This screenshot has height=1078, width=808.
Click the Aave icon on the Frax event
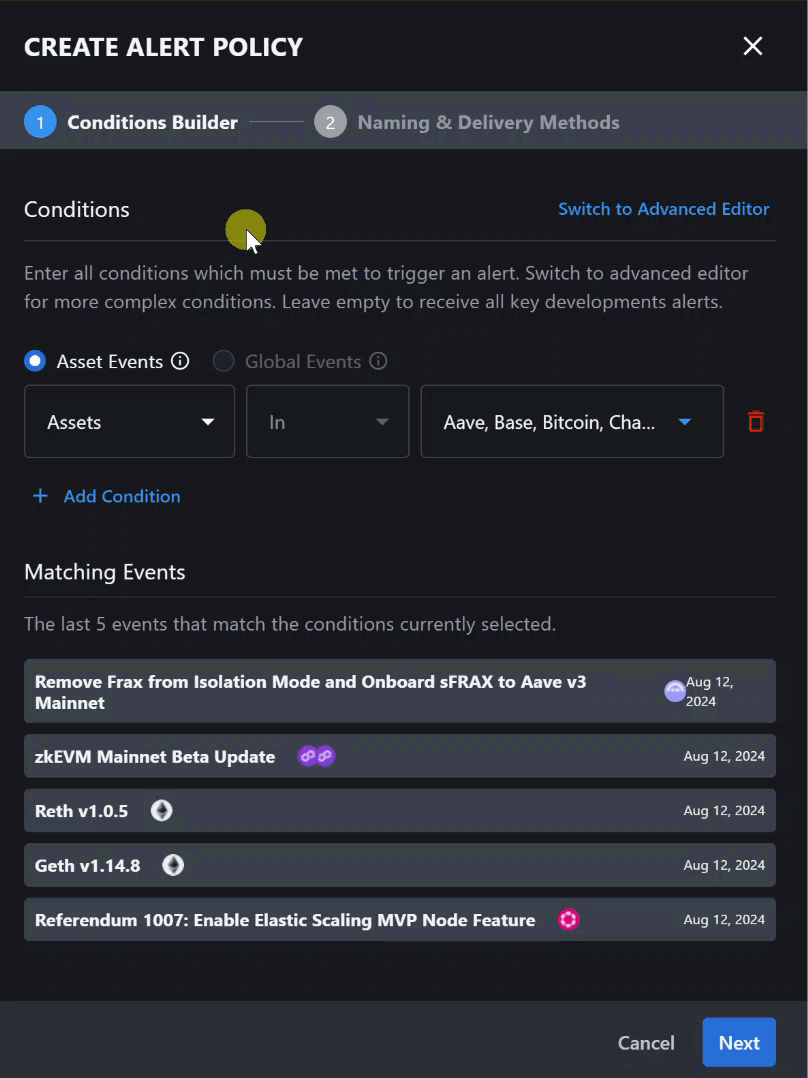[675, 691]
